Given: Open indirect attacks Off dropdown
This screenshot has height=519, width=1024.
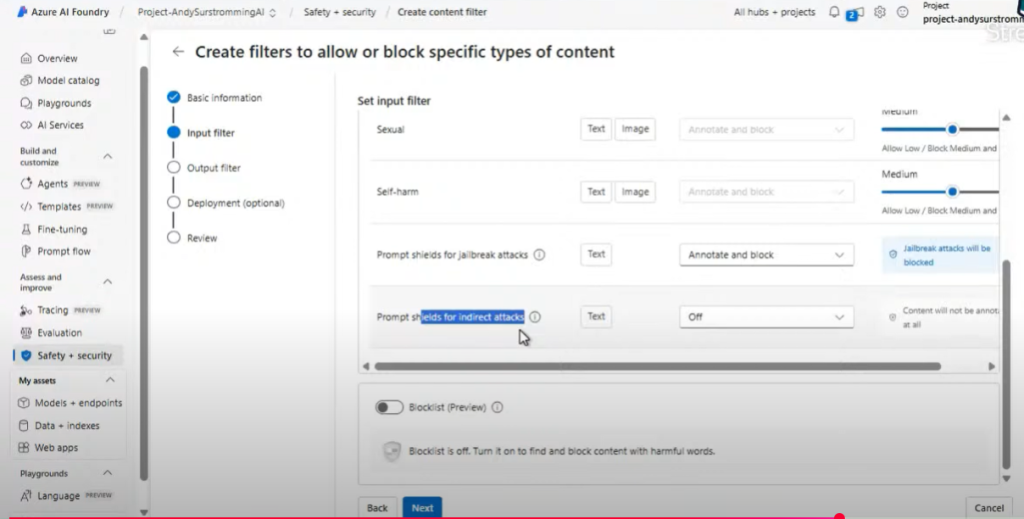Looking at the screenshot, I should [x=766, y=317].
